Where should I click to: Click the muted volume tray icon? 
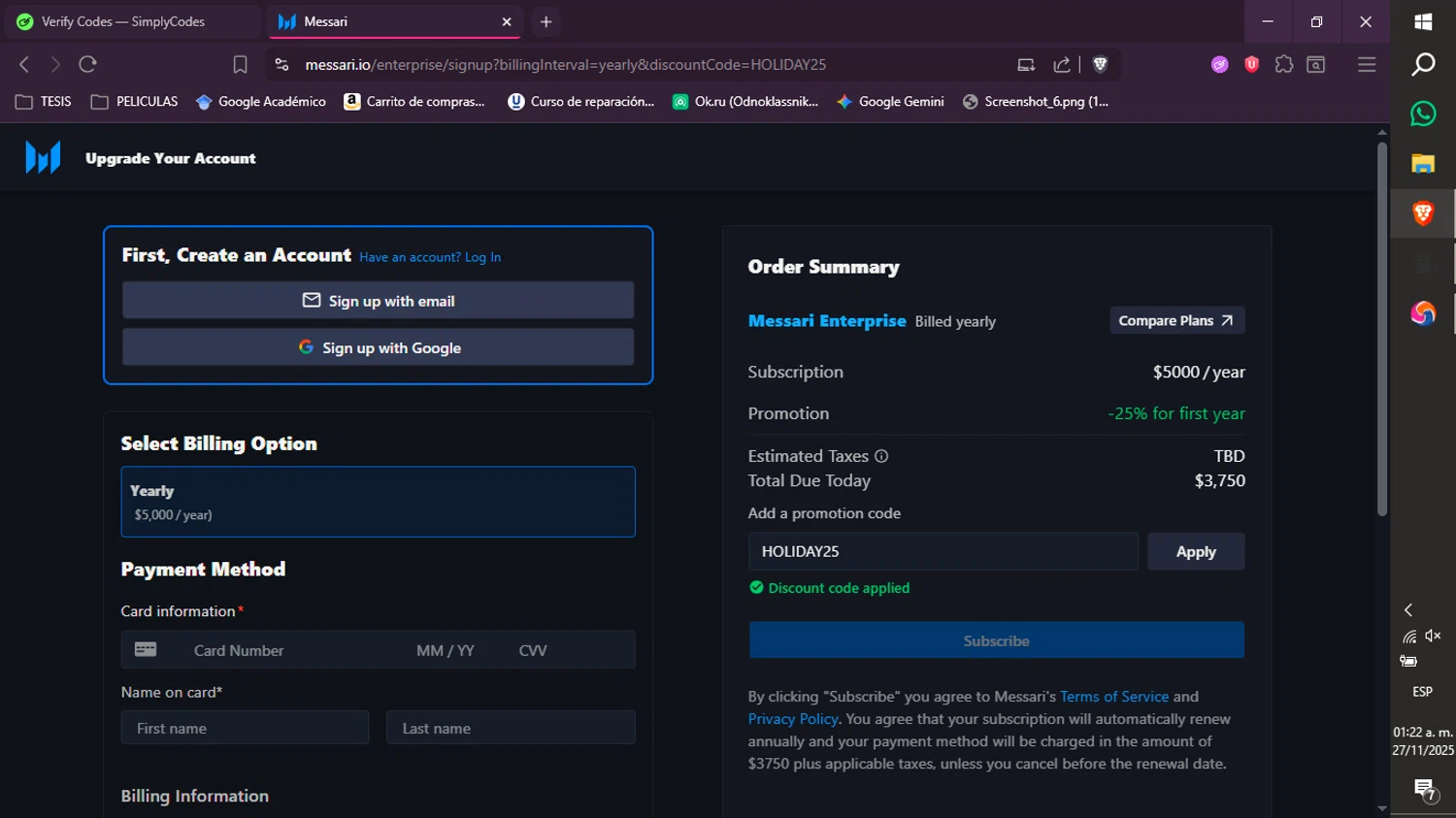(x=1434, y=636)
